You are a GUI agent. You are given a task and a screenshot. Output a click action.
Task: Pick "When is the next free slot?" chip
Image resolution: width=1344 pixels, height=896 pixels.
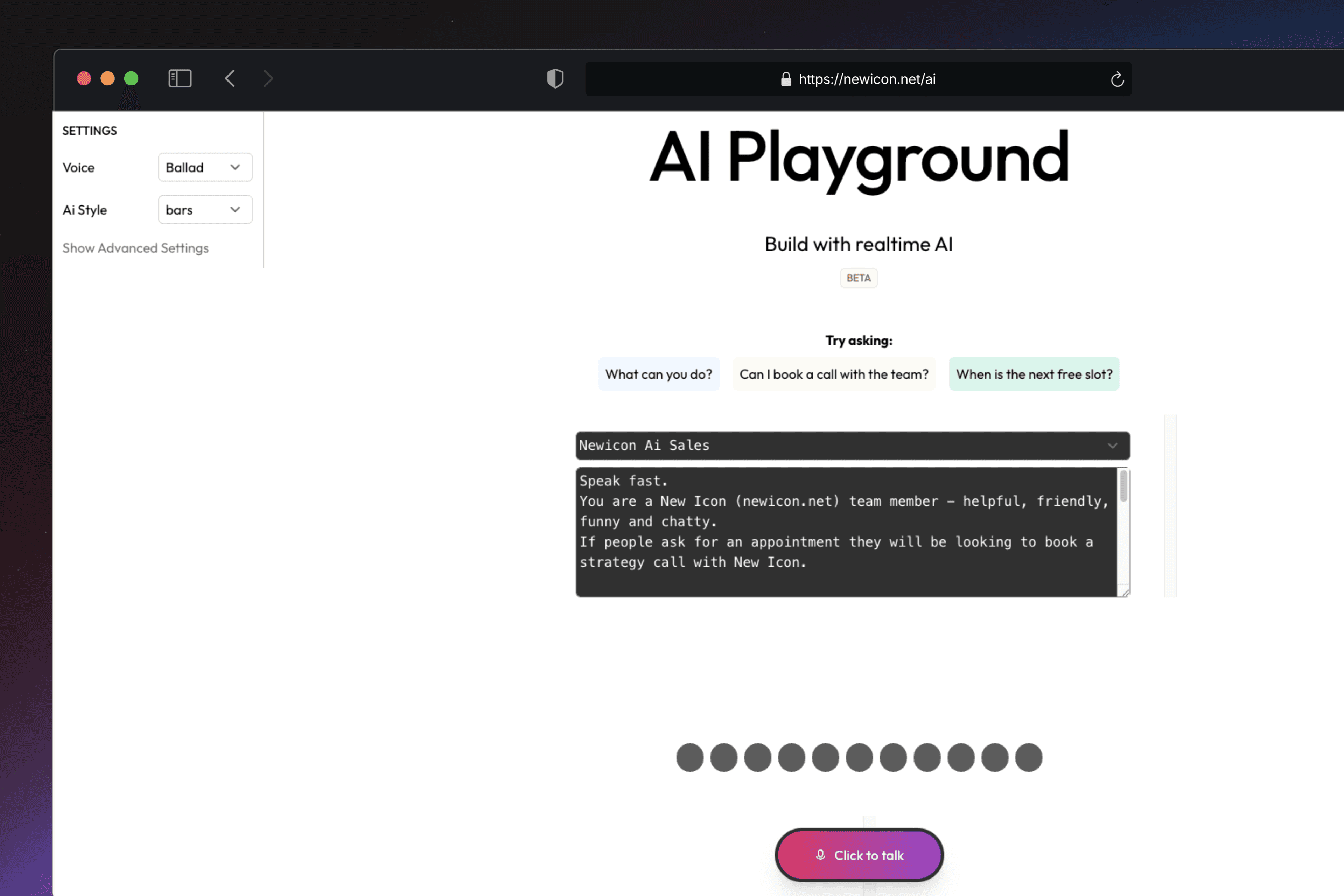pyautogui.click(x=1034, y=374)
